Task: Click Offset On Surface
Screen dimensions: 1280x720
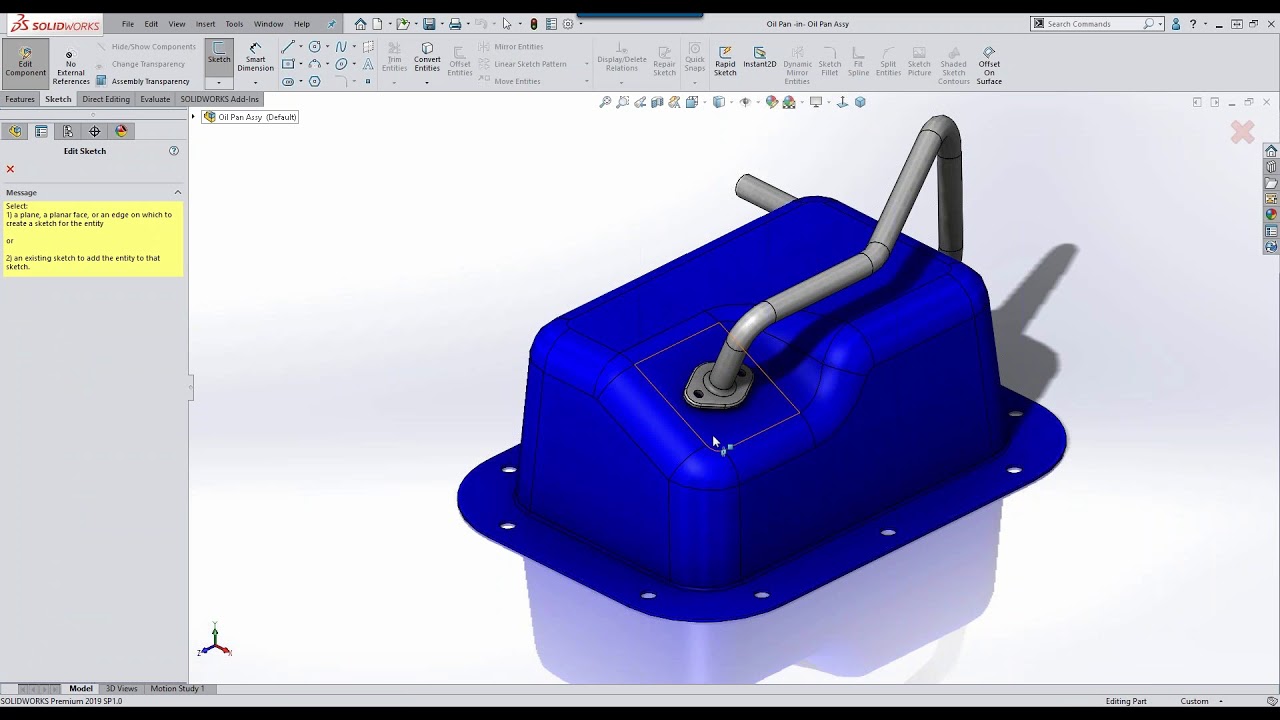Action: pos(989,64)
